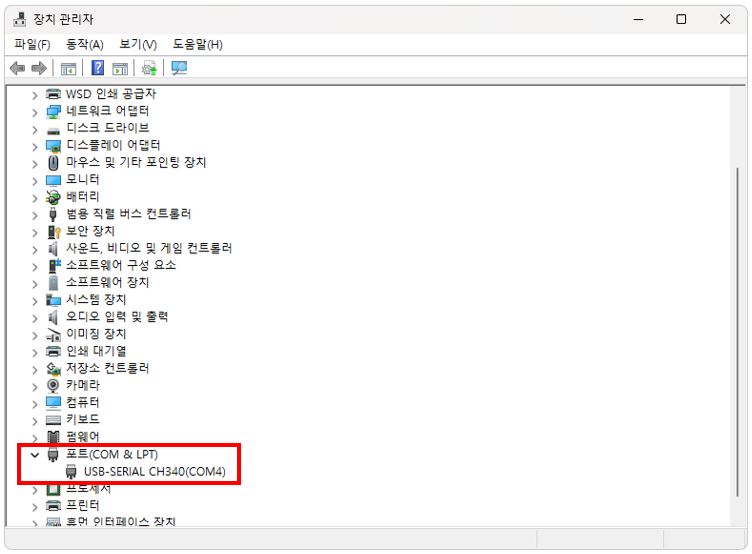Click the USB-SERIAL CH340 device icon

click(x=72, y=471)
